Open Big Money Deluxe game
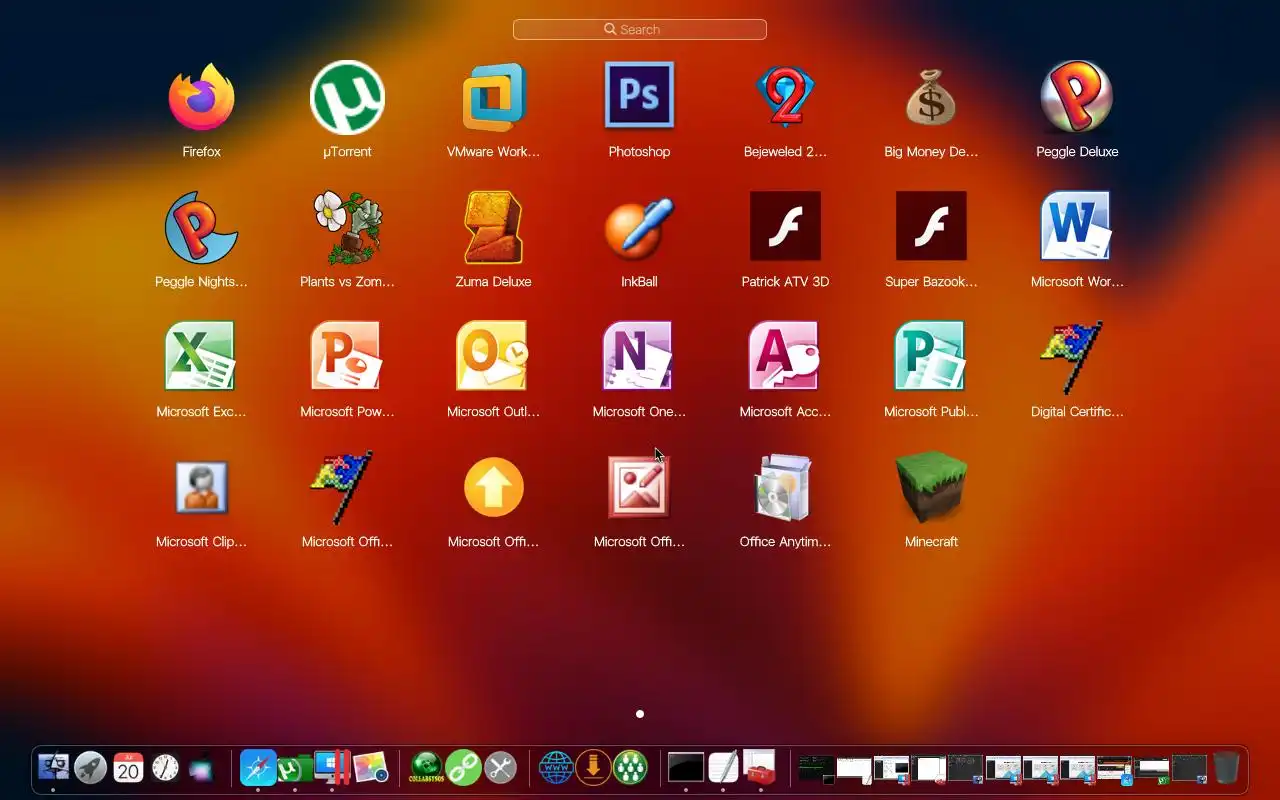The width and height of the screenshot is (1280, 800). [931, 97]
